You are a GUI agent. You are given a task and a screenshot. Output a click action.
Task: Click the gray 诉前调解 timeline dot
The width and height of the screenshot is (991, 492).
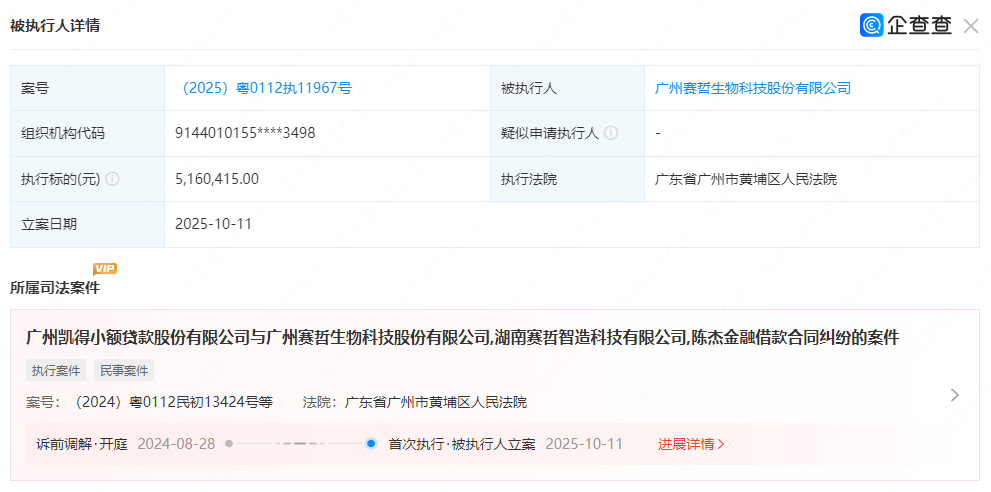coord(229,443)
